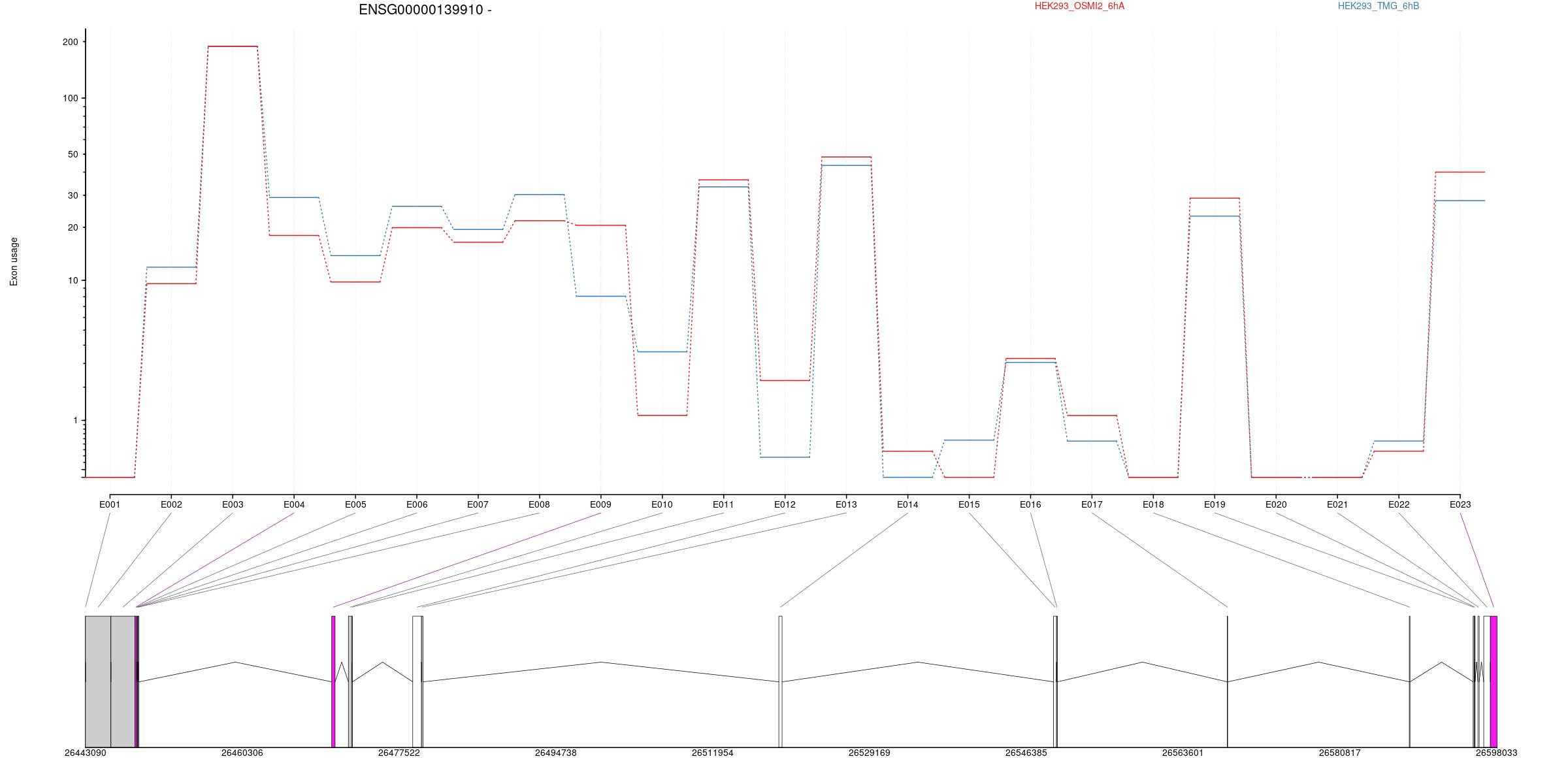The height and width of the screenshot is (784, 1568).
Task: Click exon label E018
Action: pos(1153,504)
